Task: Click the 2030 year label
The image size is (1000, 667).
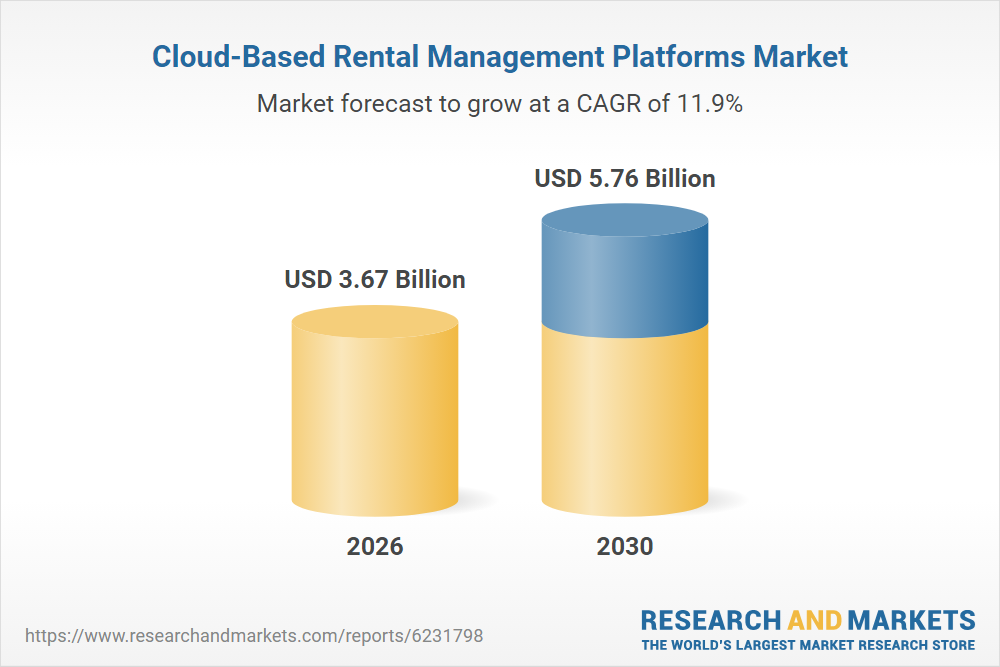Action: (x=625, y=546)
